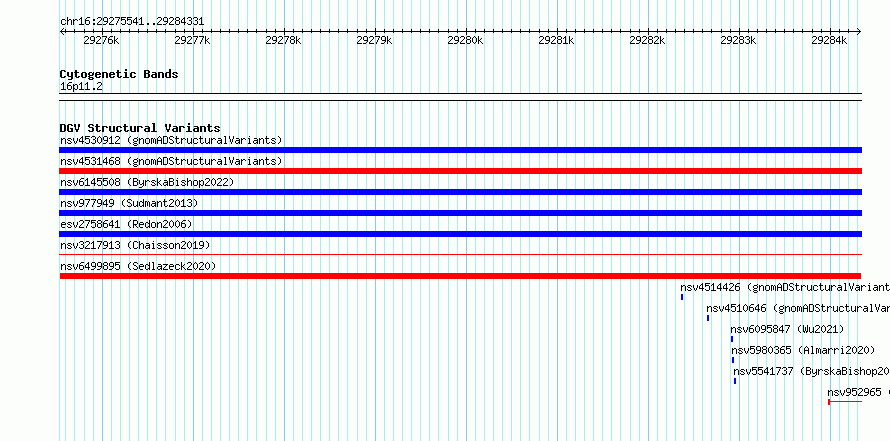This screenshot has height=441, width=890.
Task: Open nsv5541737 ByrskaBishop variant label
Action: point(812,371)
